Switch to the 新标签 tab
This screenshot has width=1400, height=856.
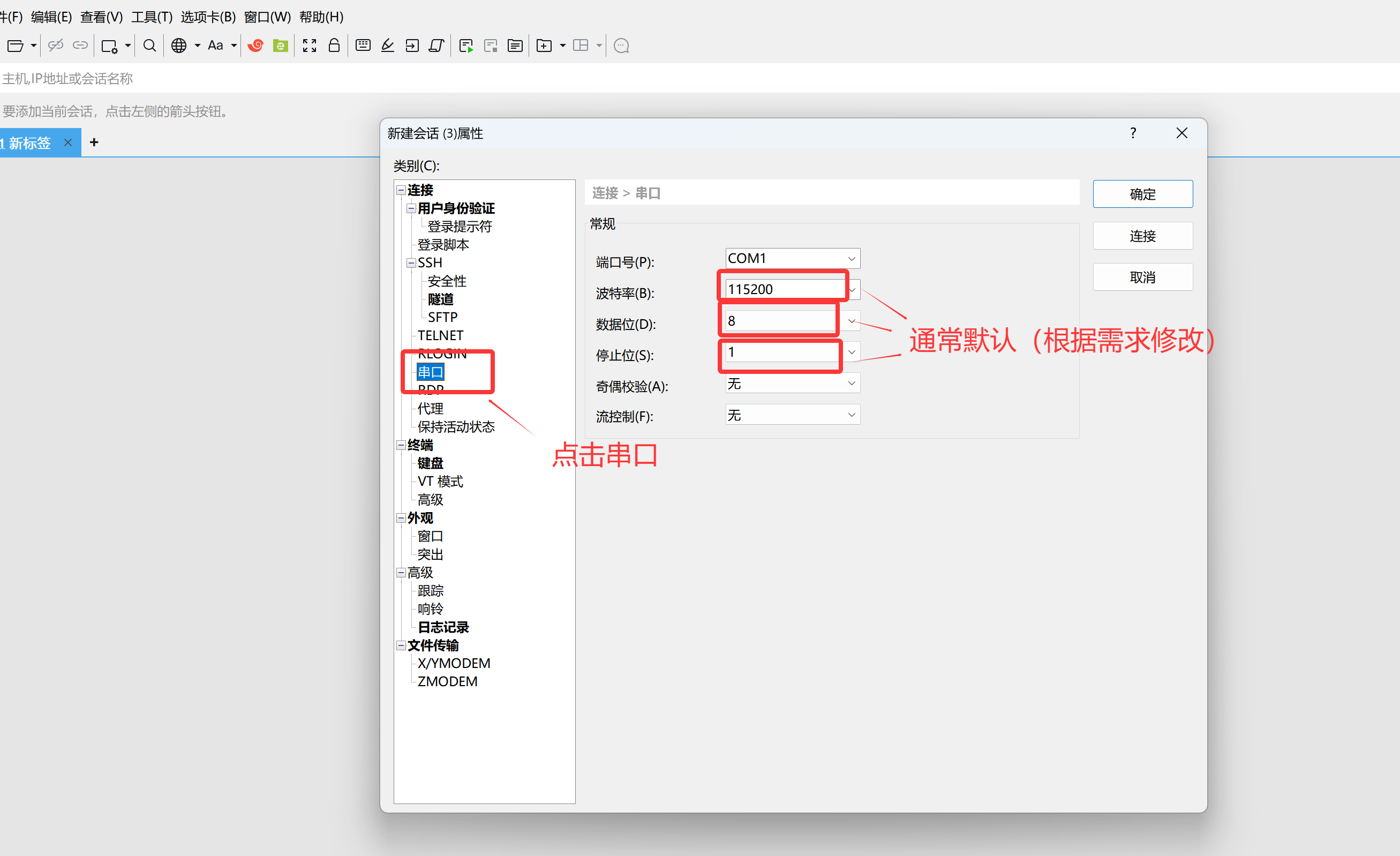click(x=29, y=142)
